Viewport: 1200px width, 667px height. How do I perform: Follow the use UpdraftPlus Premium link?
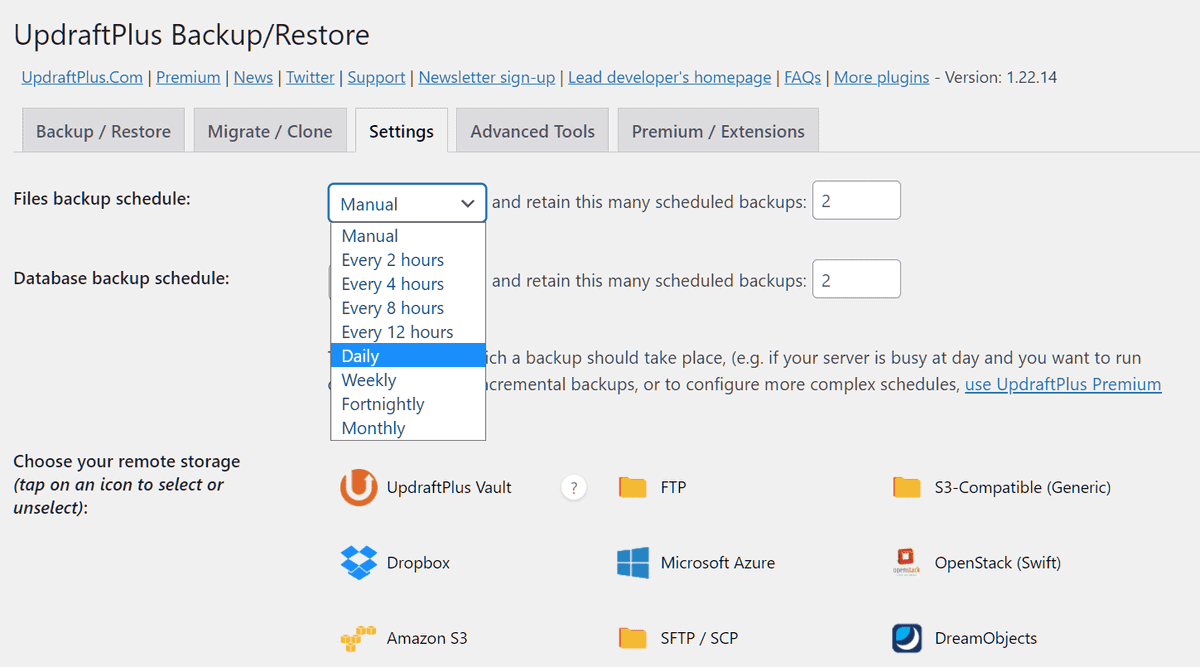(x=1062, y=384)
